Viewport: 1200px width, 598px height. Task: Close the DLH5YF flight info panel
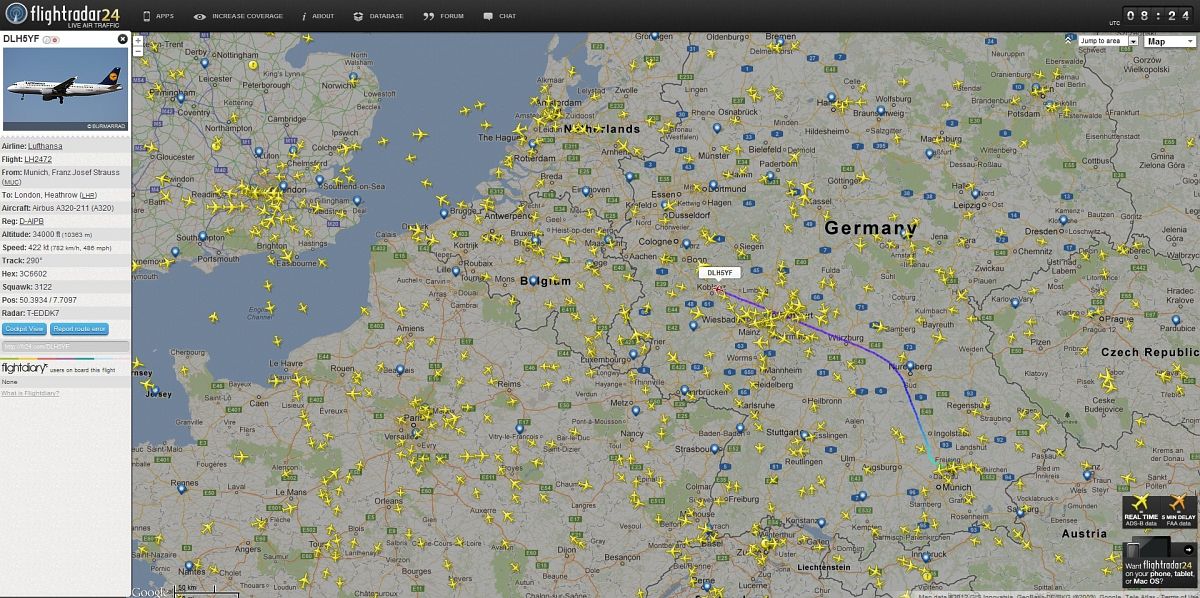point(123,39)
